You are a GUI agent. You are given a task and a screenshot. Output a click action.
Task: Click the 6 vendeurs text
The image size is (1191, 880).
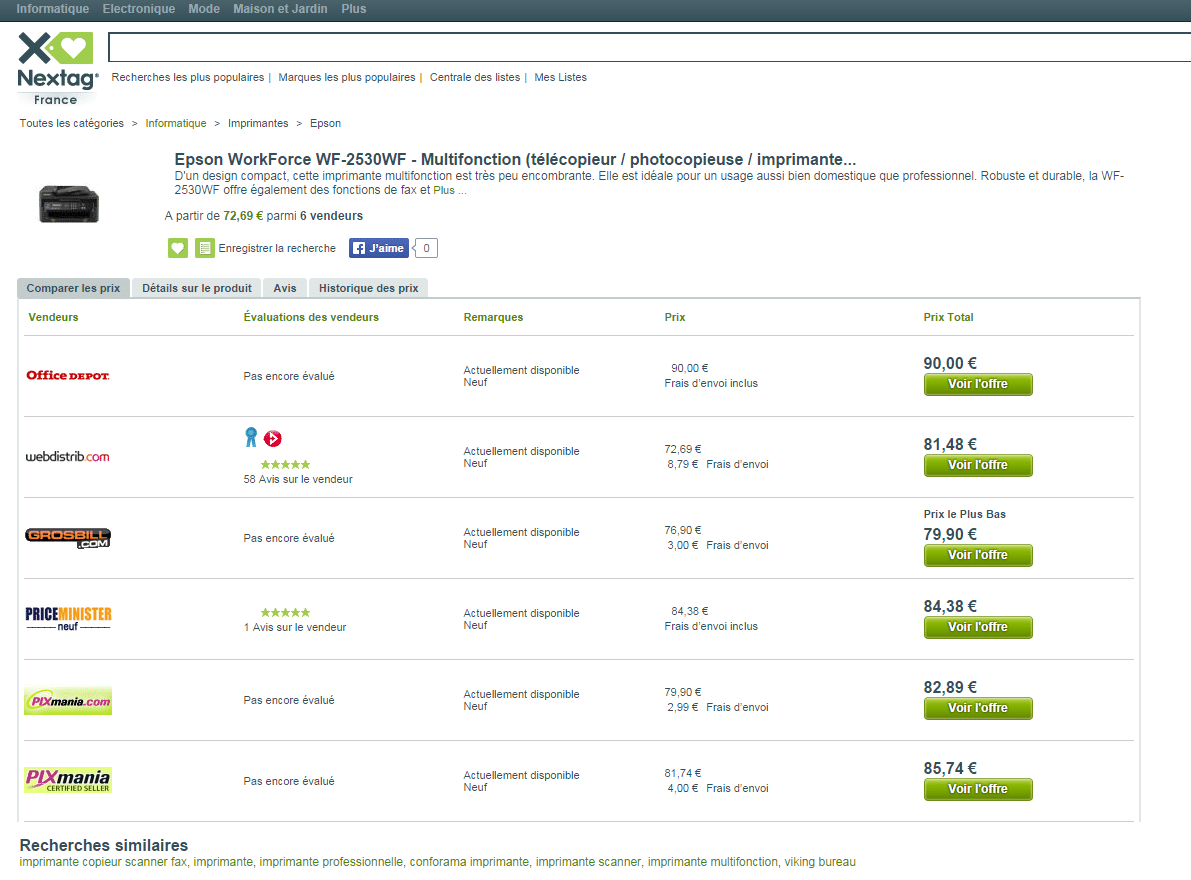click(x=331, y=216)
